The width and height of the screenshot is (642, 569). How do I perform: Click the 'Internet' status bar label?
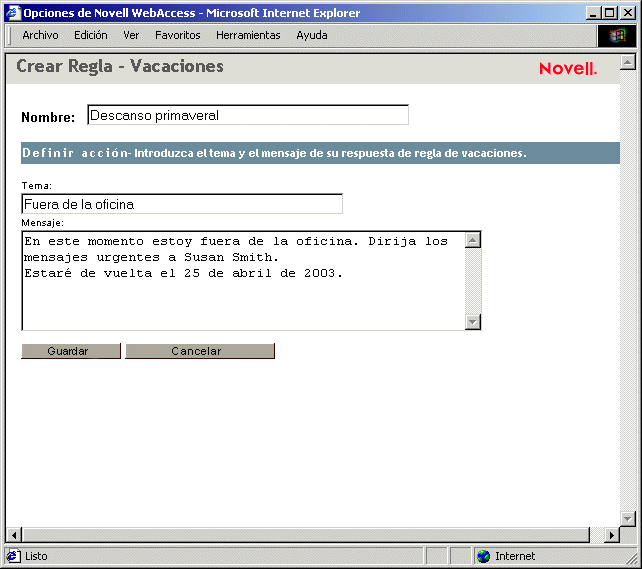(x=515, y=556)
